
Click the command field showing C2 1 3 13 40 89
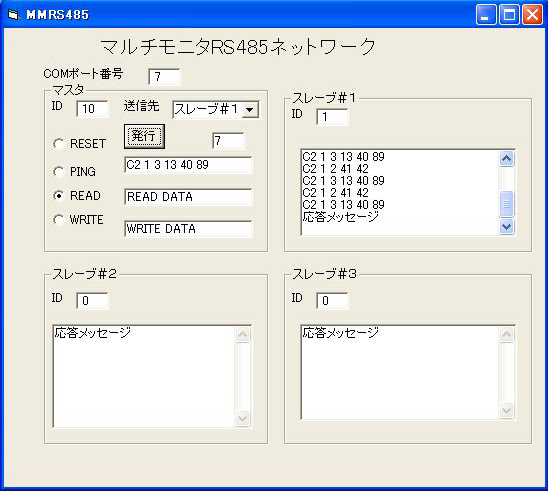[x=188, y=165]
